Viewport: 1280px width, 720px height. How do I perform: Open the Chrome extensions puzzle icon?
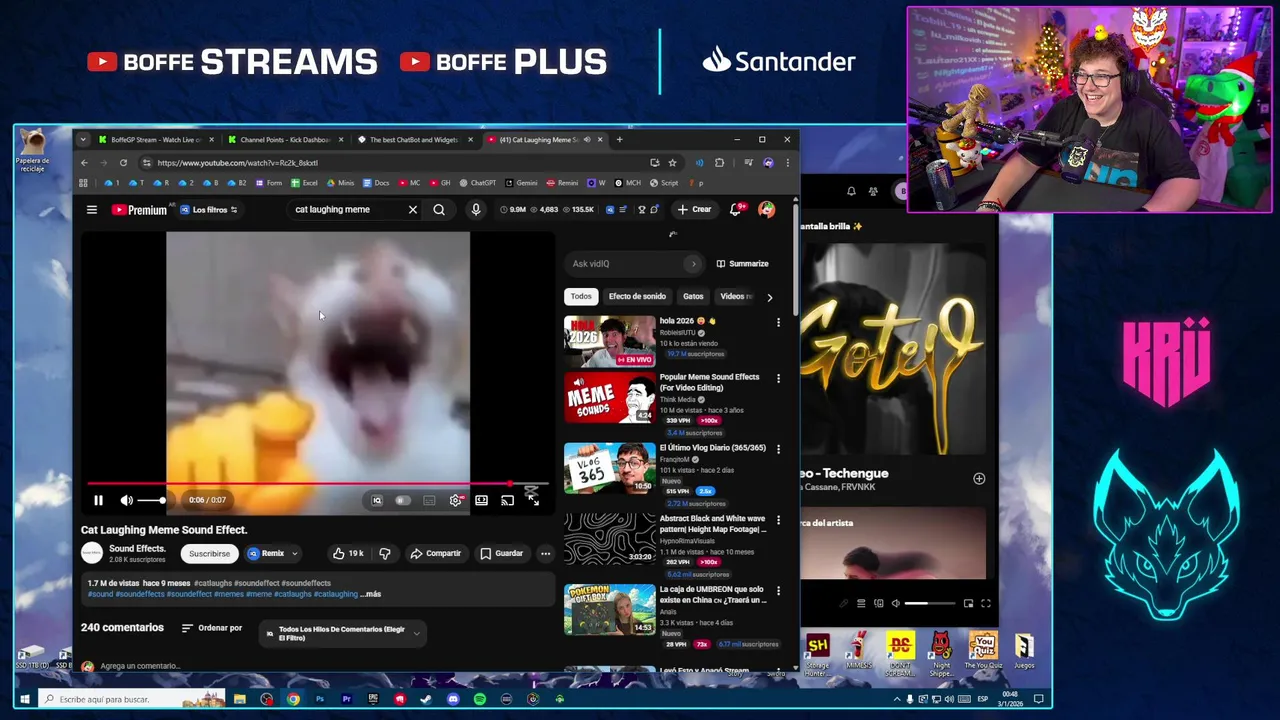[719, 163]
